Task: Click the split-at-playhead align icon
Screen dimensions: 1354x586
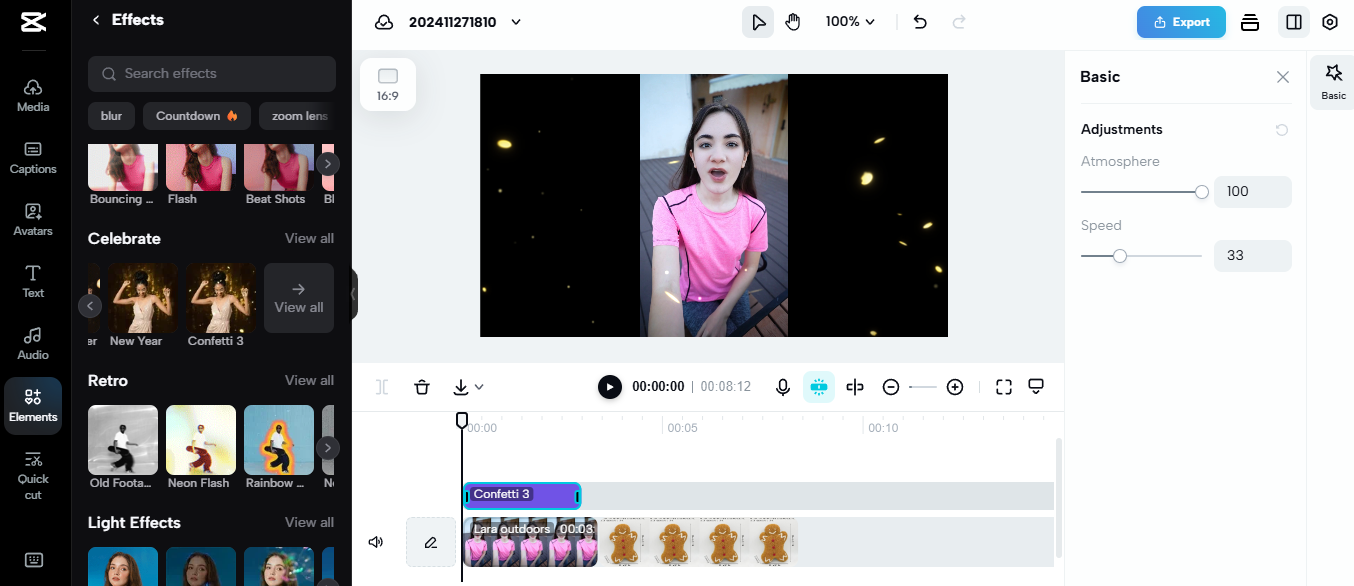Action: (855, 387)
